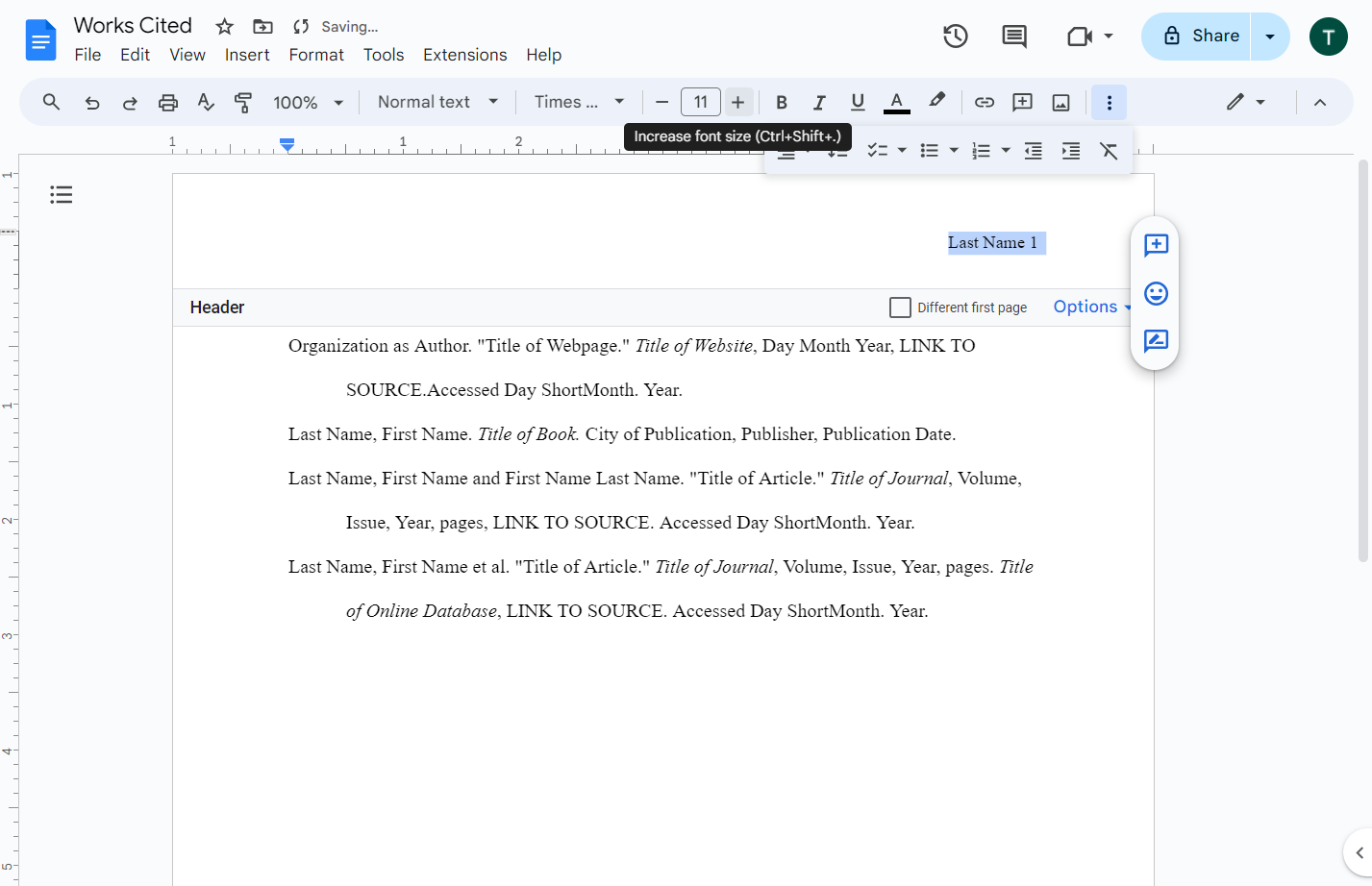Run spelling and grammar check
Viewport: 1372px width, 886px height.
206,102
